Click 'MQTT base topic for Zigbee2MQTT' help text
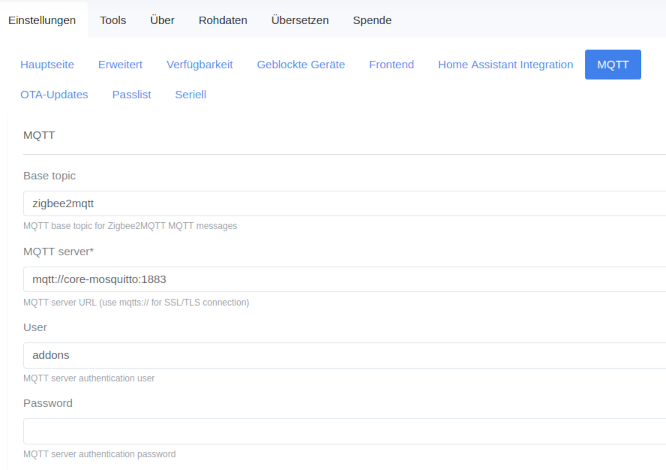 click(x=130, y=226)
